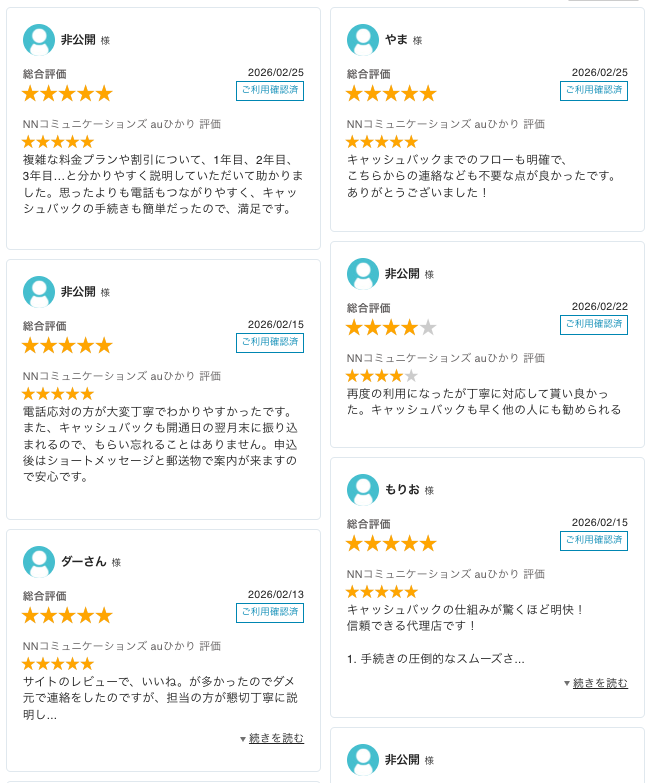655x783 pixels.
Task: Click avatar icon of reviewer もりお
Action: point(363,490)
